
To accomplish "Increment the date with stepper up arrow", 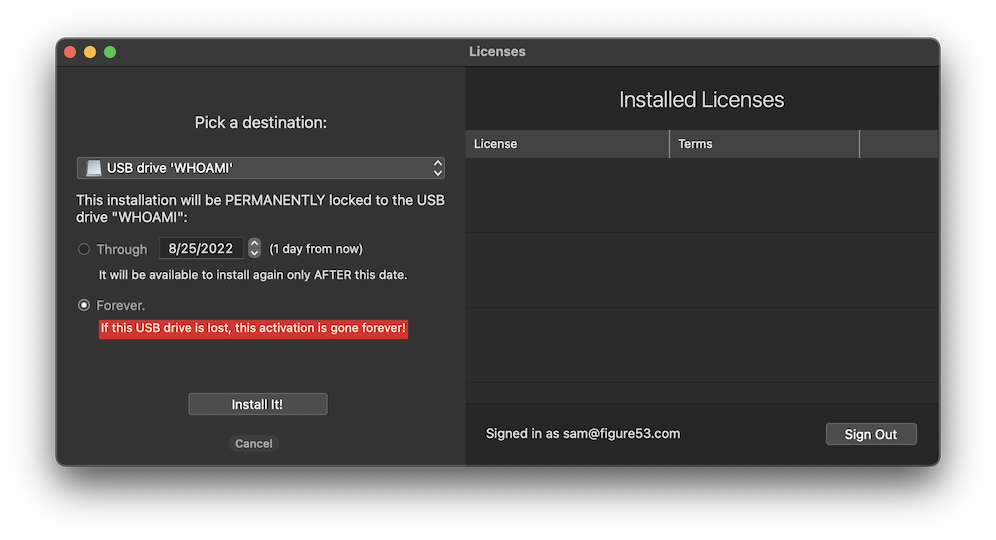I will [254, 243].
